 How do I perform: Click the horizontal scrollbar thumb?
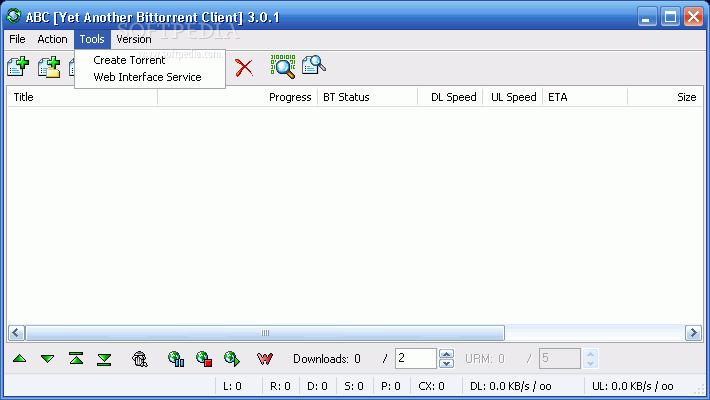pyautogui.click(x=265, y=333)
